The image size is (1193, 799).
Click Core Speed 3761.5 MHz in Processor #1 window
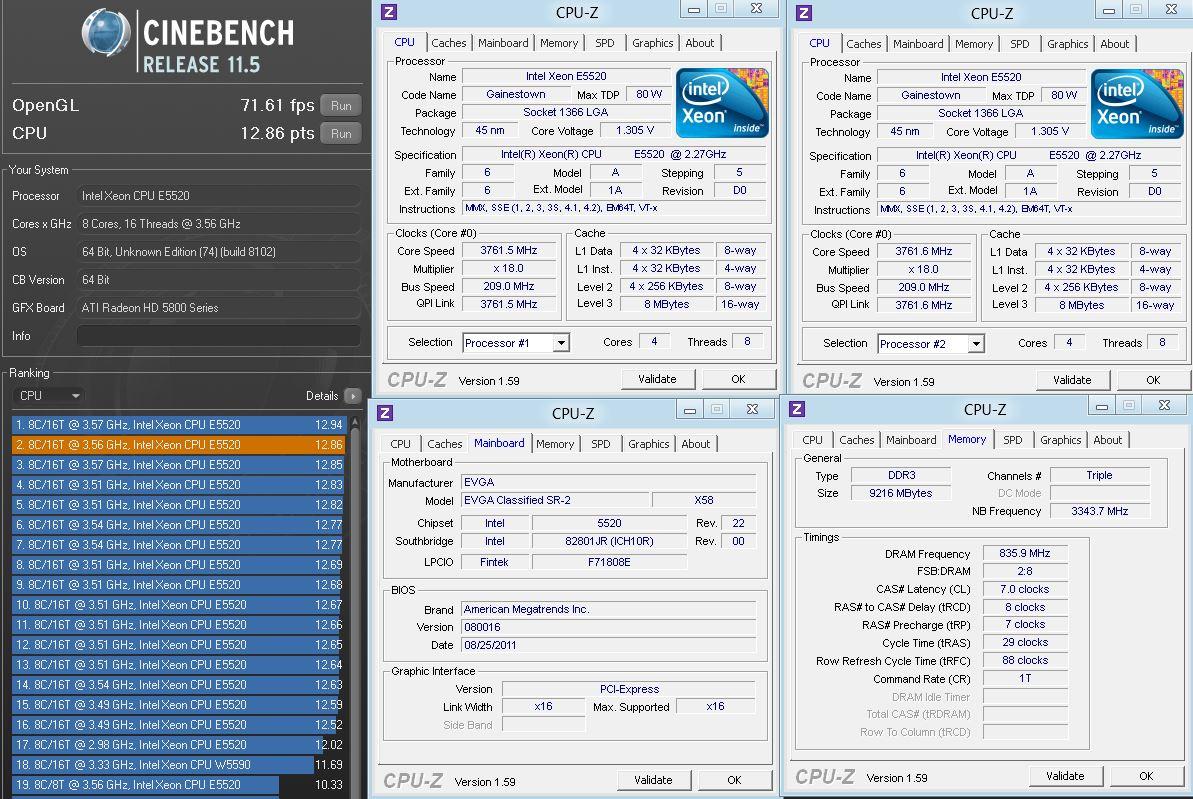tap(508, 250)
